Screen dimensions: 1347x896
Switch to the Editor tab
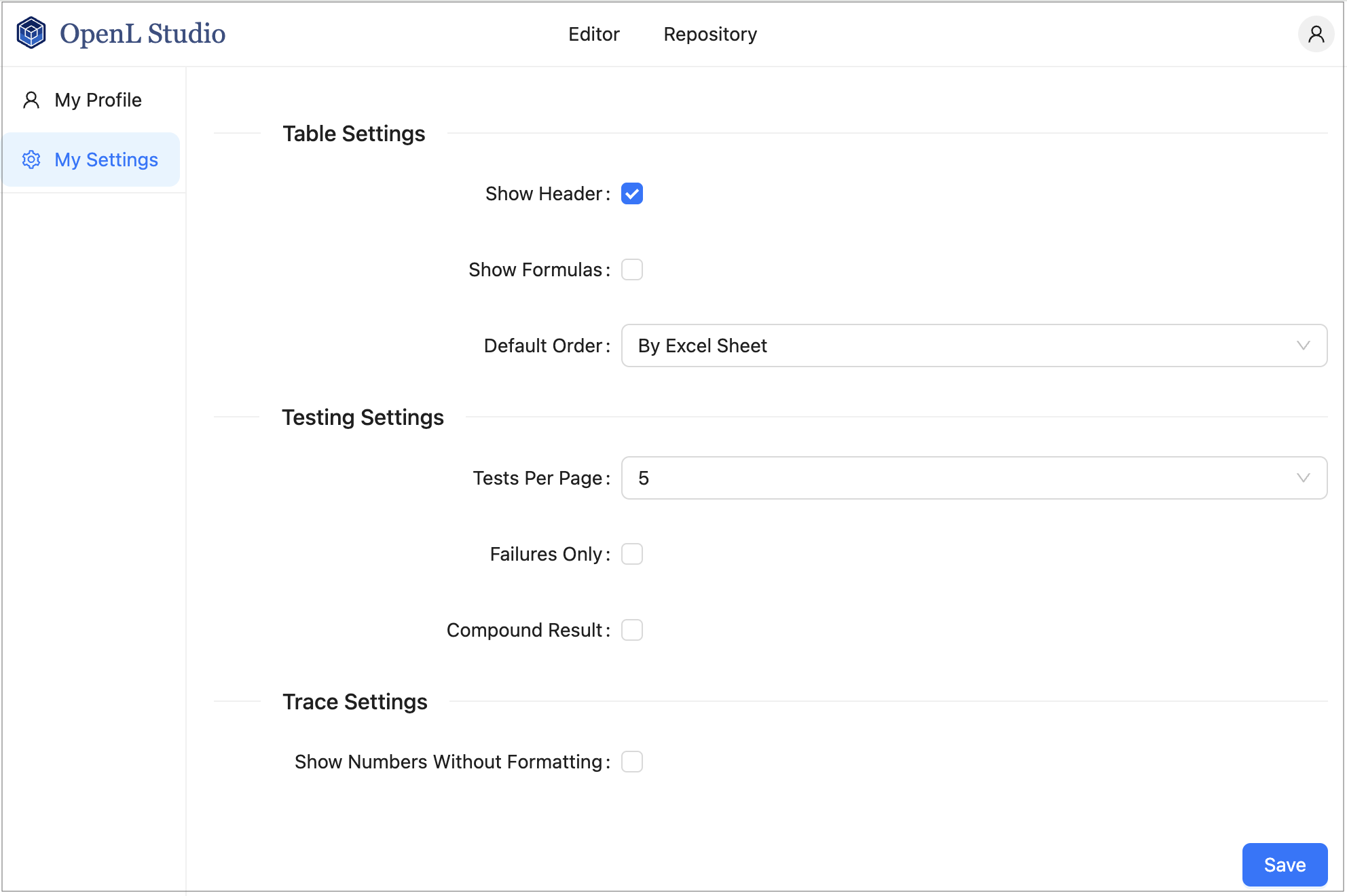click(593, 34)
